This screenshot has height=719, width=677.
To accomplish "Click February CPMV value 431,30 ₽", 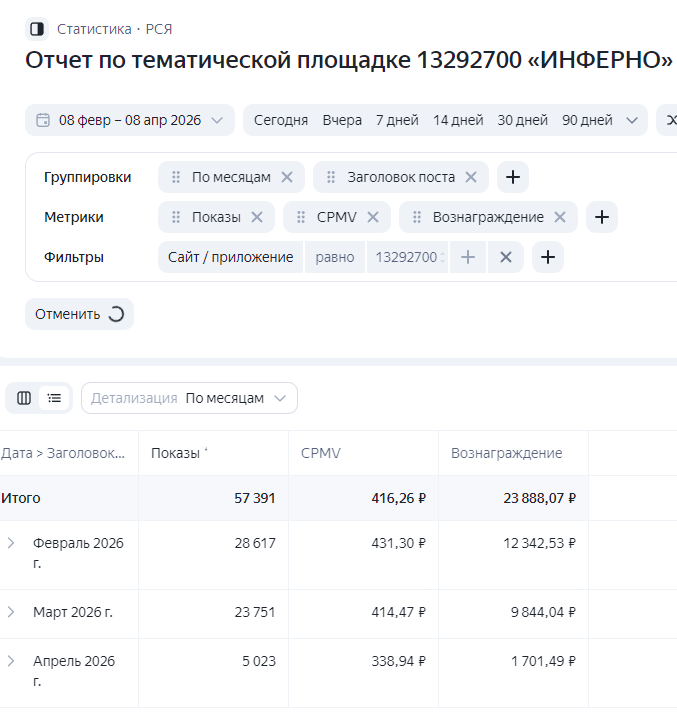I will coord(399,543).
